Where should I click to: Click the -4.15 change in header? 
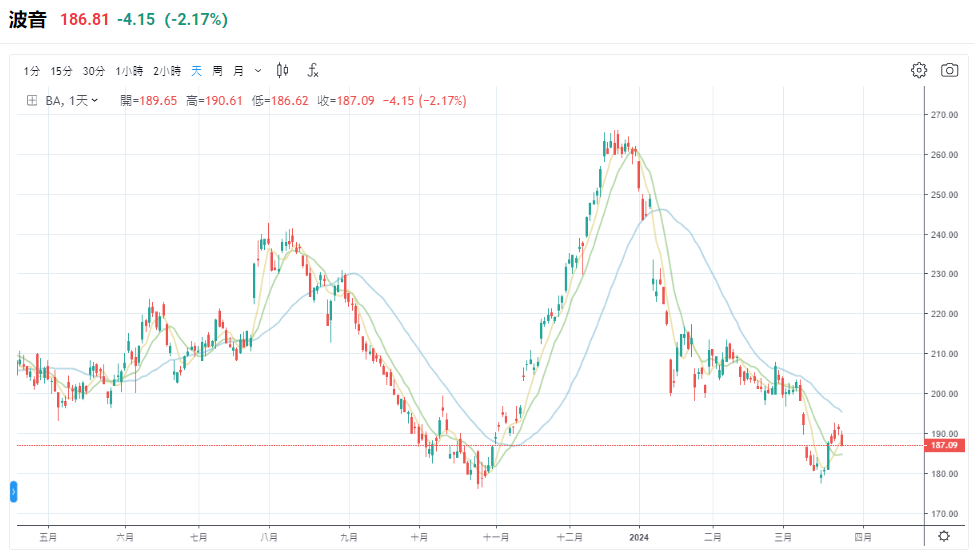[x=136, y=19]
